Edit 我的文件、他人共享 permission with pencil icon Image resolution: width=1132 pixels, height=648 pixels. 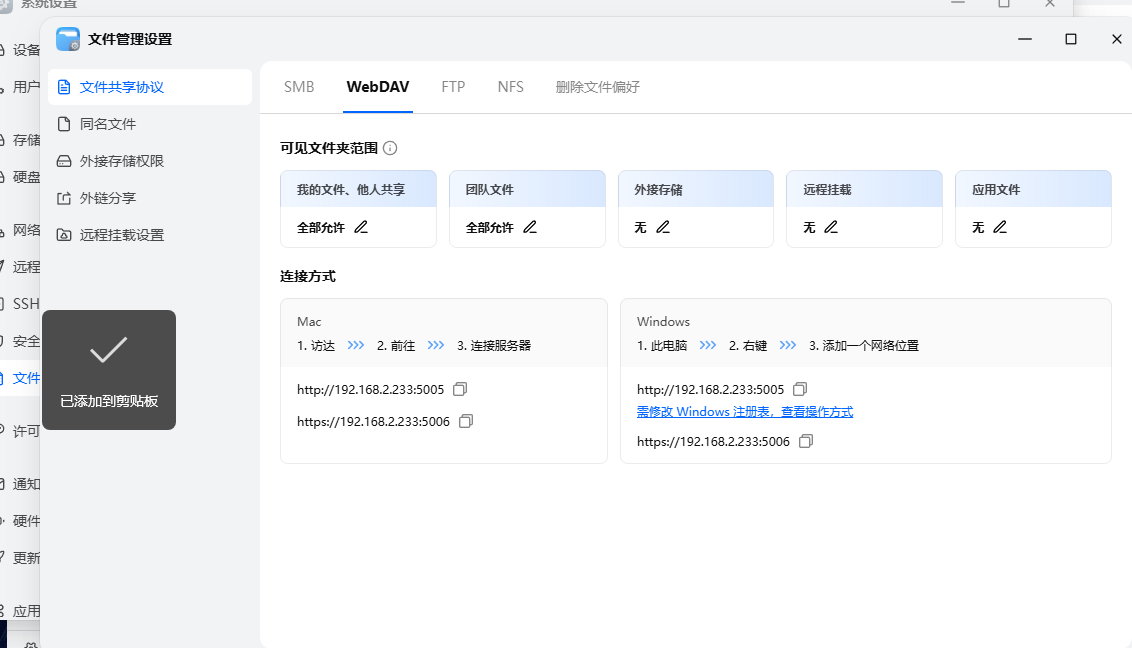pos(361,228)
